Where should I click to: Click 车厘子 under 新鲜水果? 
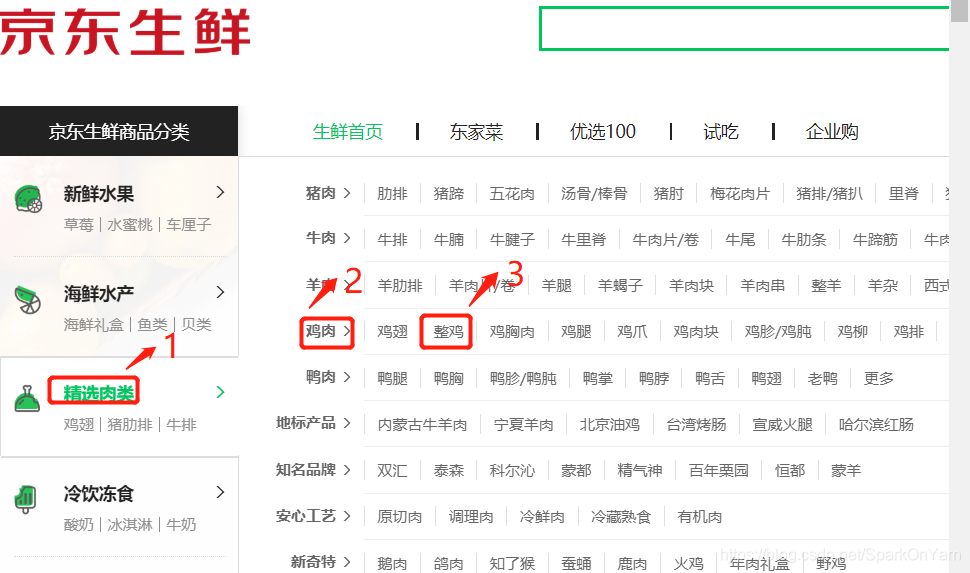[x=188, y=225]
